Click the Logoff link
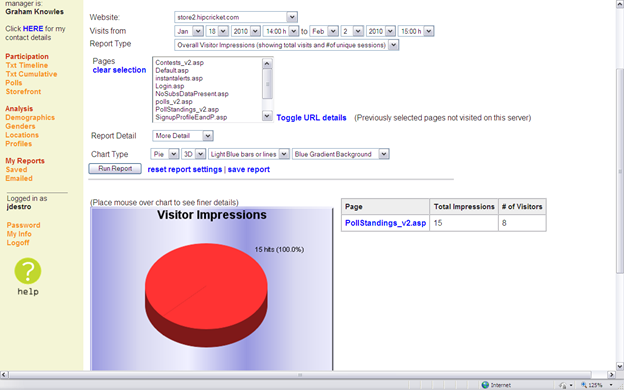The width and height of the screenshot is (624, 390). 18,243
